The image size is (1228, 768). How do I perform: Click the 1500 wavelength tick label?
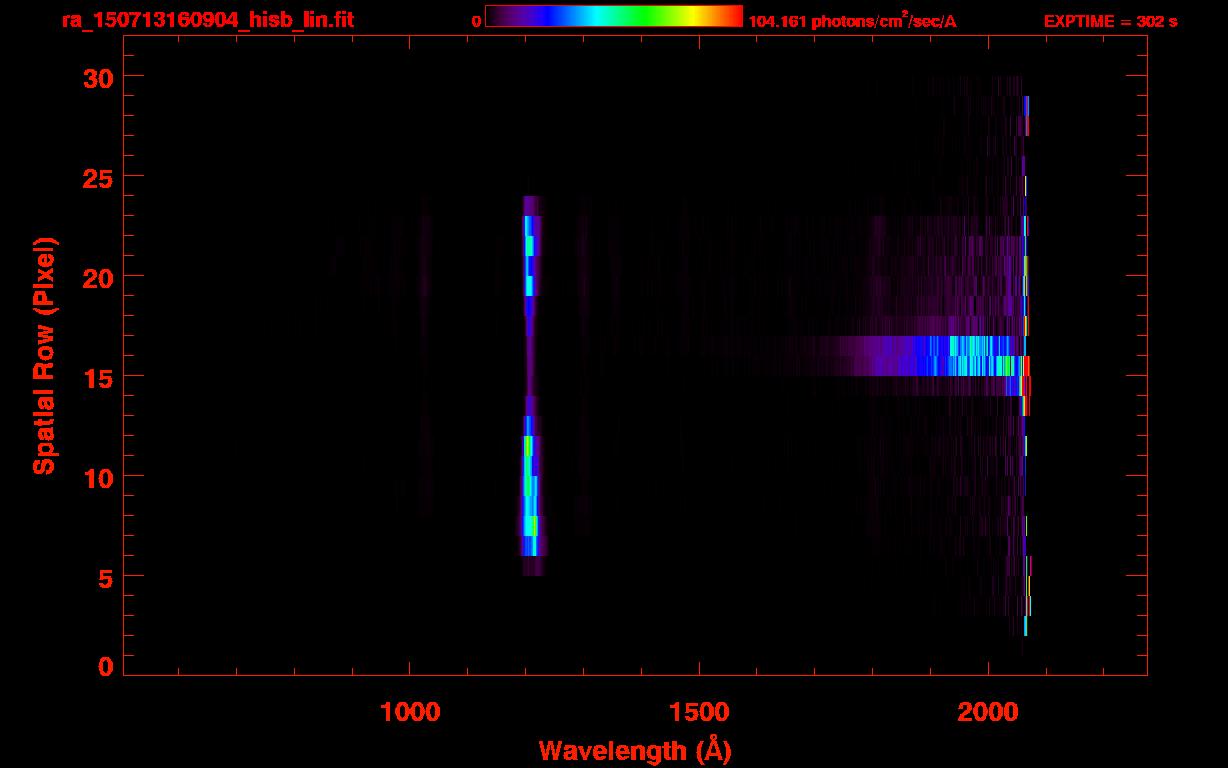pos(698,712)
